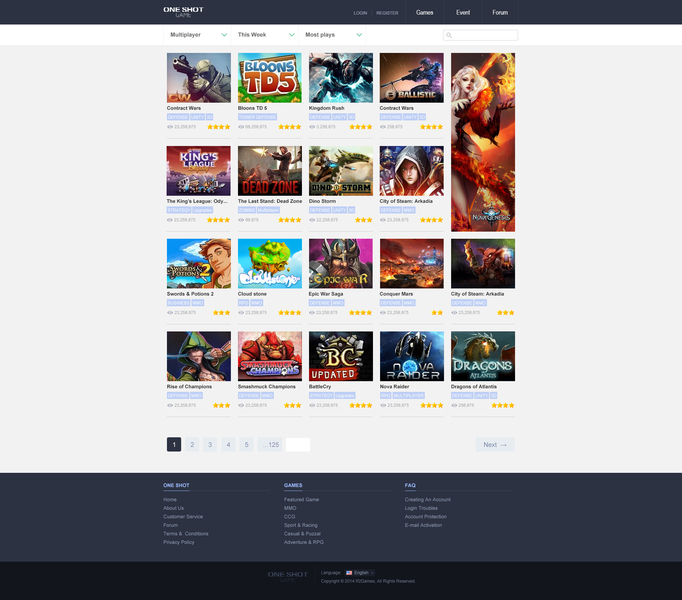
Task: Open the Dino Storm thumbnail
Action: (x=341, y=171)
